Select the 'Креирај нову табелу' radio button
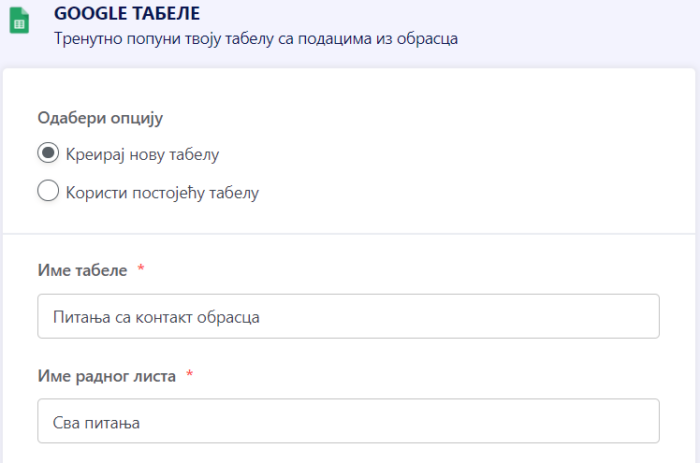 47,154
